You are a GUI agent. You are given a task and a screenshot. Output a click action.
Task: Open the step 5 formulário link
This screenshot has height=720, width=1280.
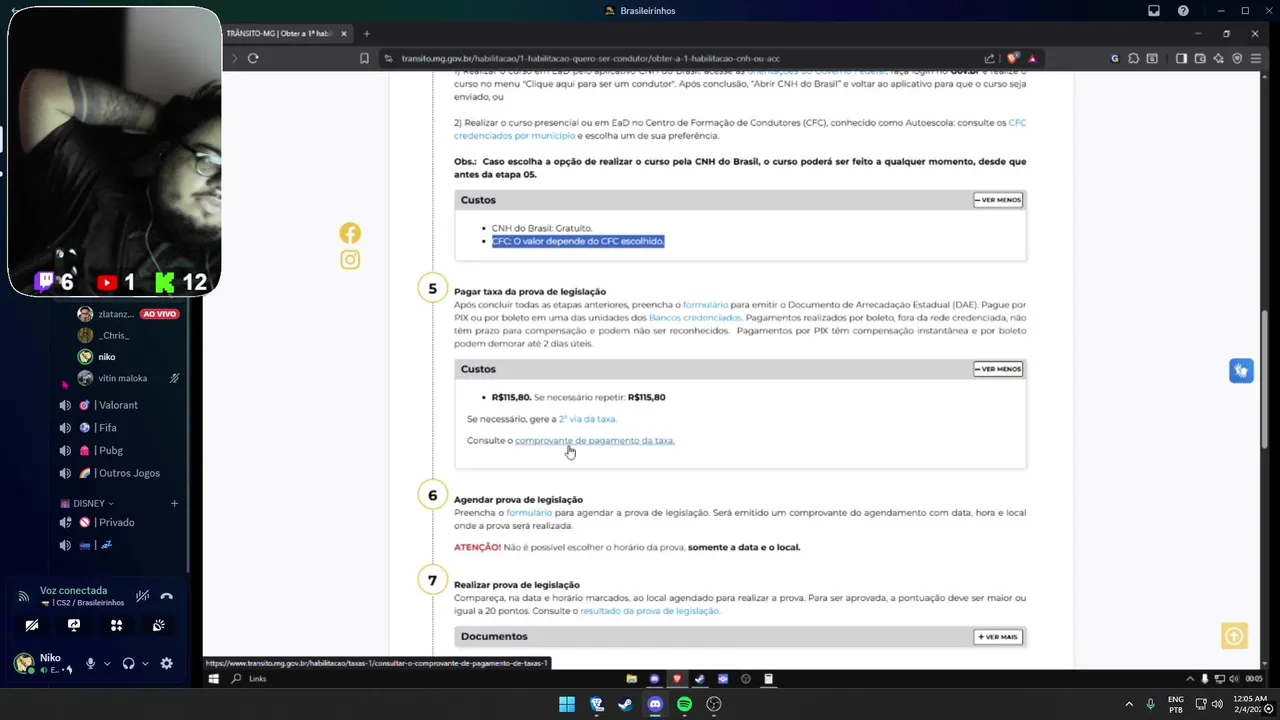pos(705,305)
